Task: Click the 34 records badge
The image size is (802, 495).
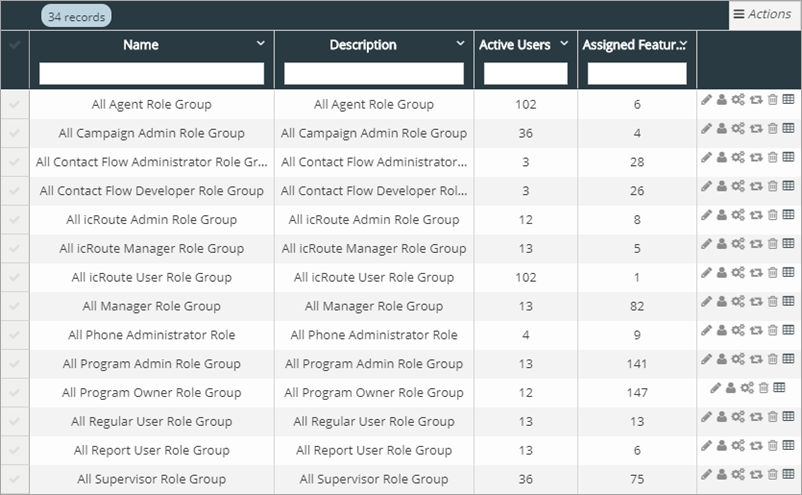Action: 76,16
